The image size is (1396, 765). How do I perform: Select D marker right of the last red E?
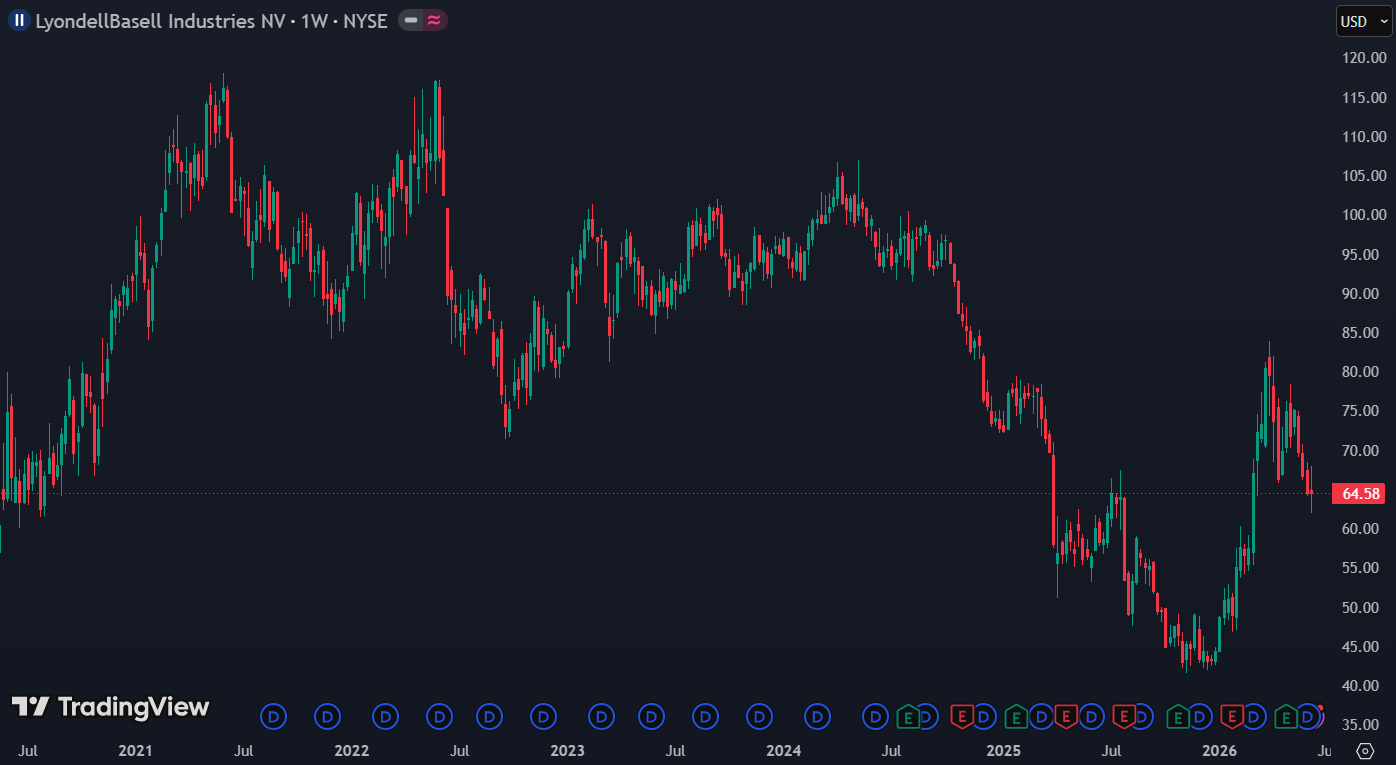pyautogui.click(x=1254, y=716)
